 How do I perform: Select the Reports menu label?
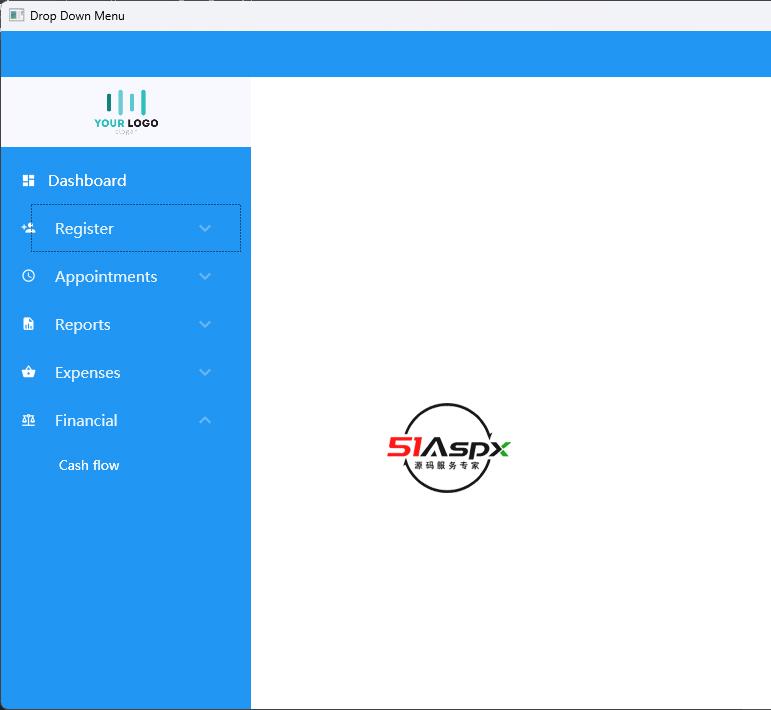[83, 325]
